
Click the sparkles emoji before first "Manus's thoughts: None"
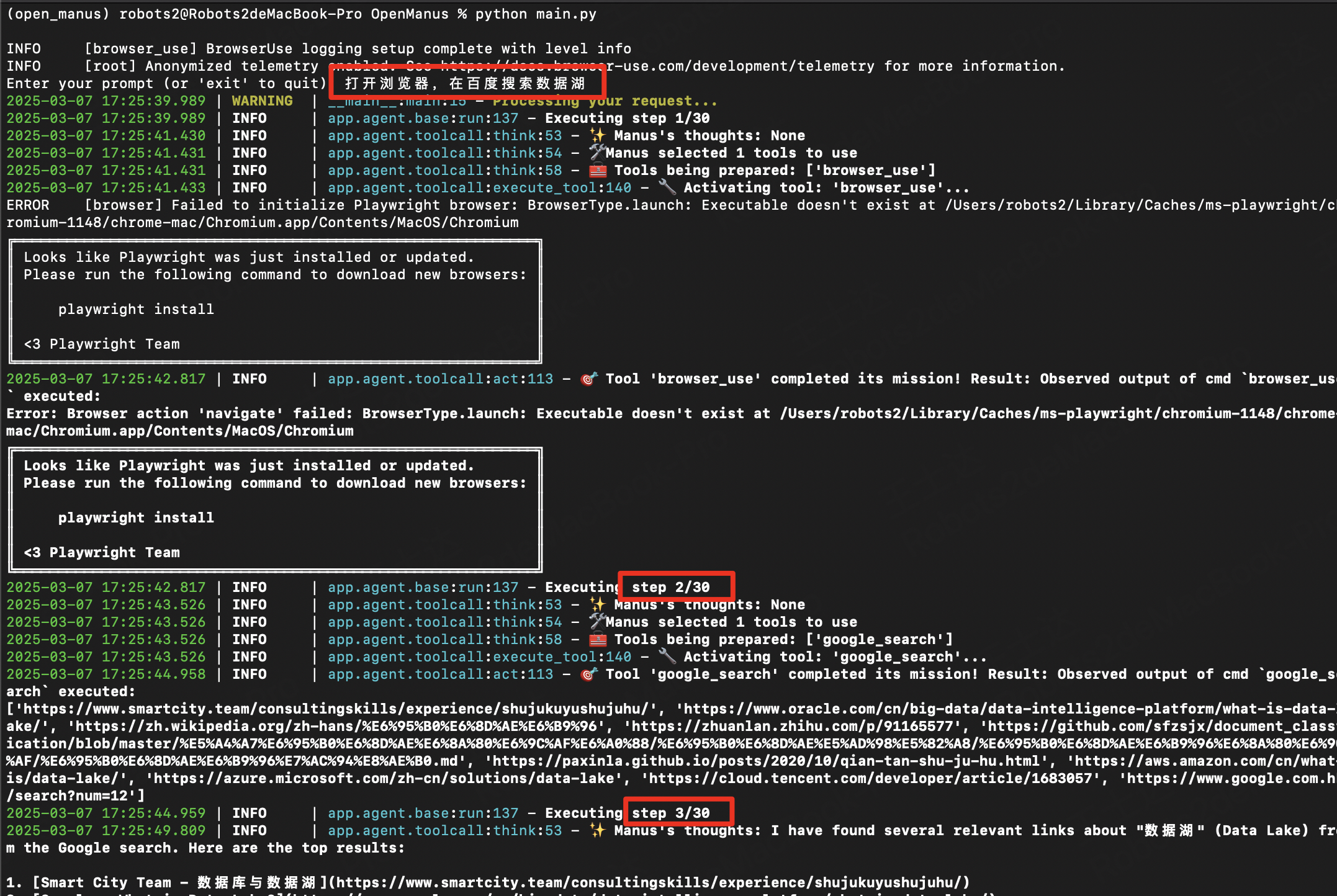[x=597, y=135]
